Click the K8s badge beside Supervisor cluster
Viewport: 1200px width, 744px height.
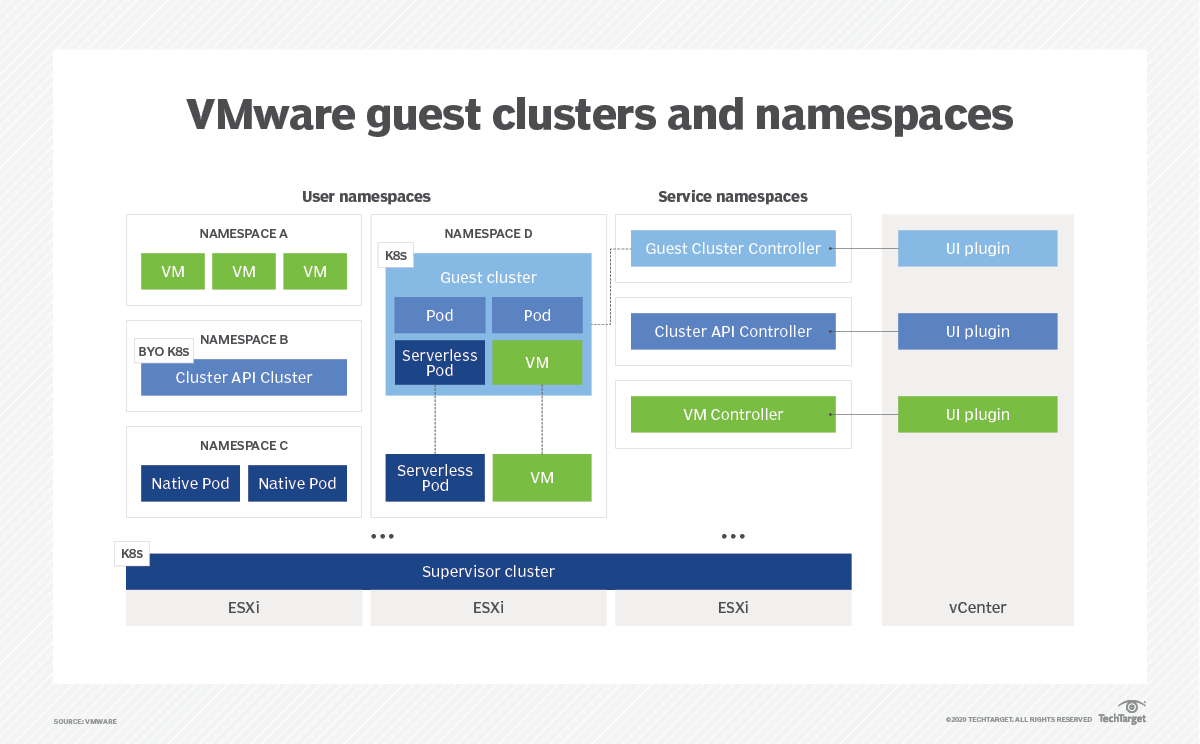131,553
